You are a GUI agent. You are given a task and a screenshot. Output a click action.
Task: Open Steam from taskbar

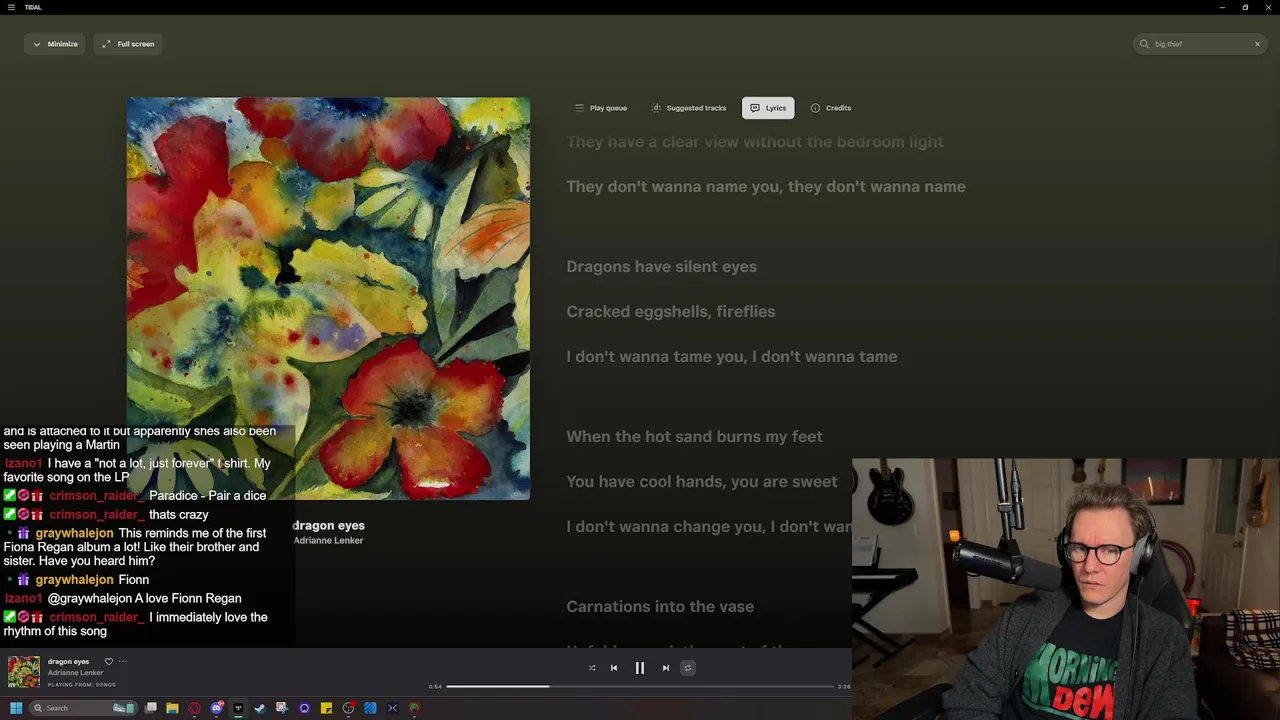[260, 708]
